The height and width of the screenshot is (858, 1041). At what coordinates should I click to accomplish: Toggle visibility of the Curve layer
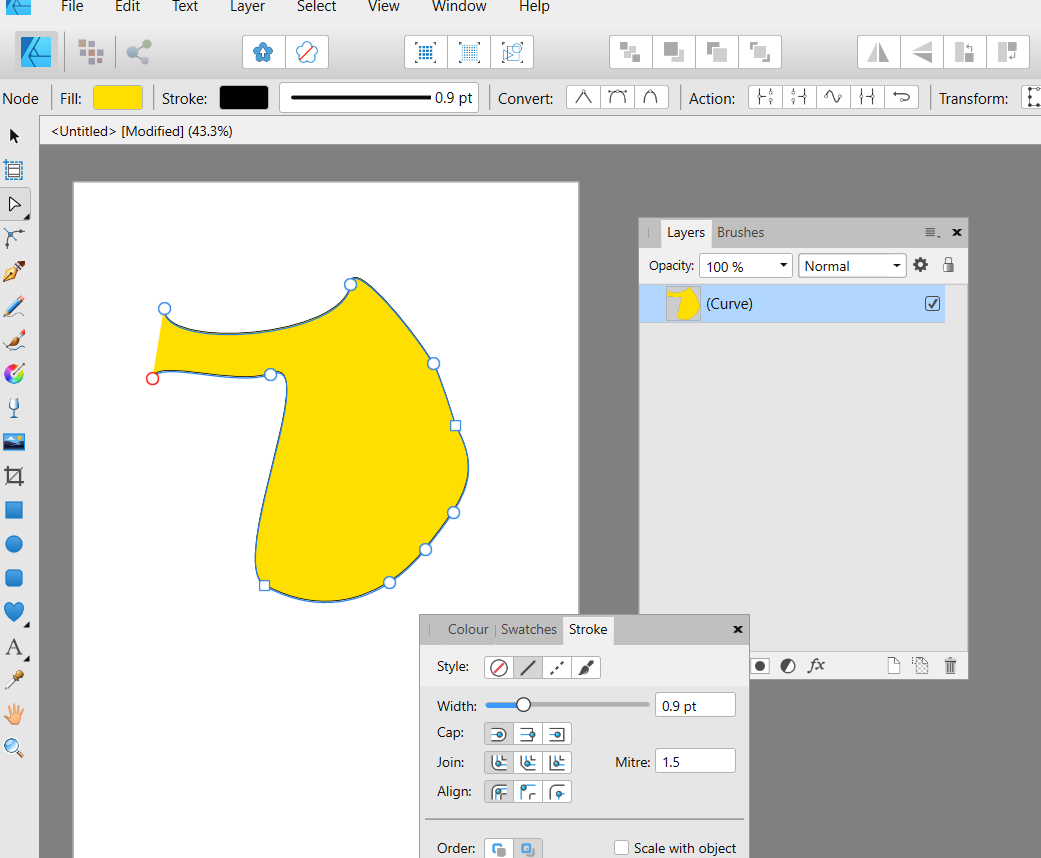point(932,304)
